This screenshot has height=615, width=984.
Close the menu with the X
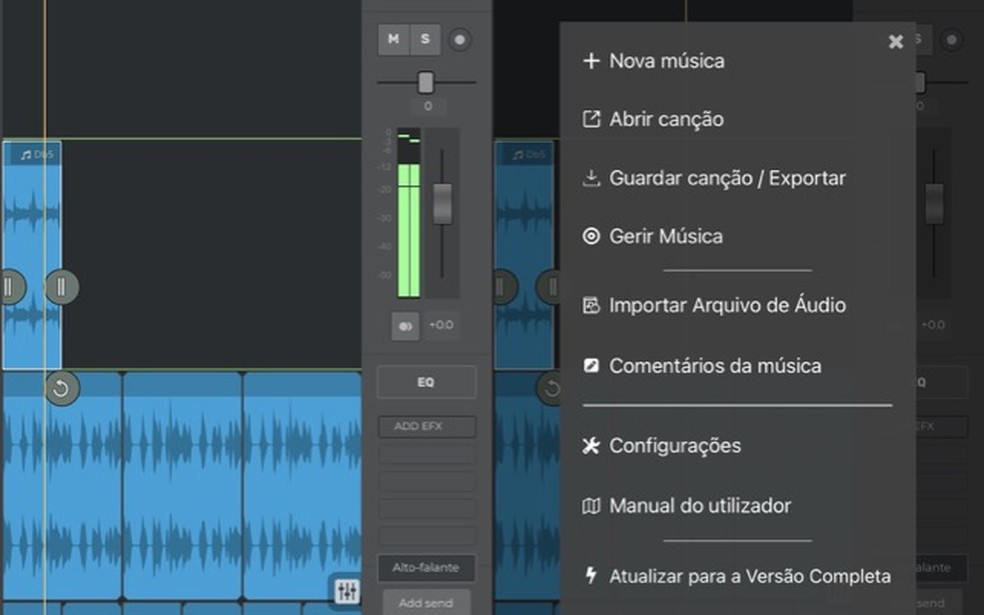[895, 41]
